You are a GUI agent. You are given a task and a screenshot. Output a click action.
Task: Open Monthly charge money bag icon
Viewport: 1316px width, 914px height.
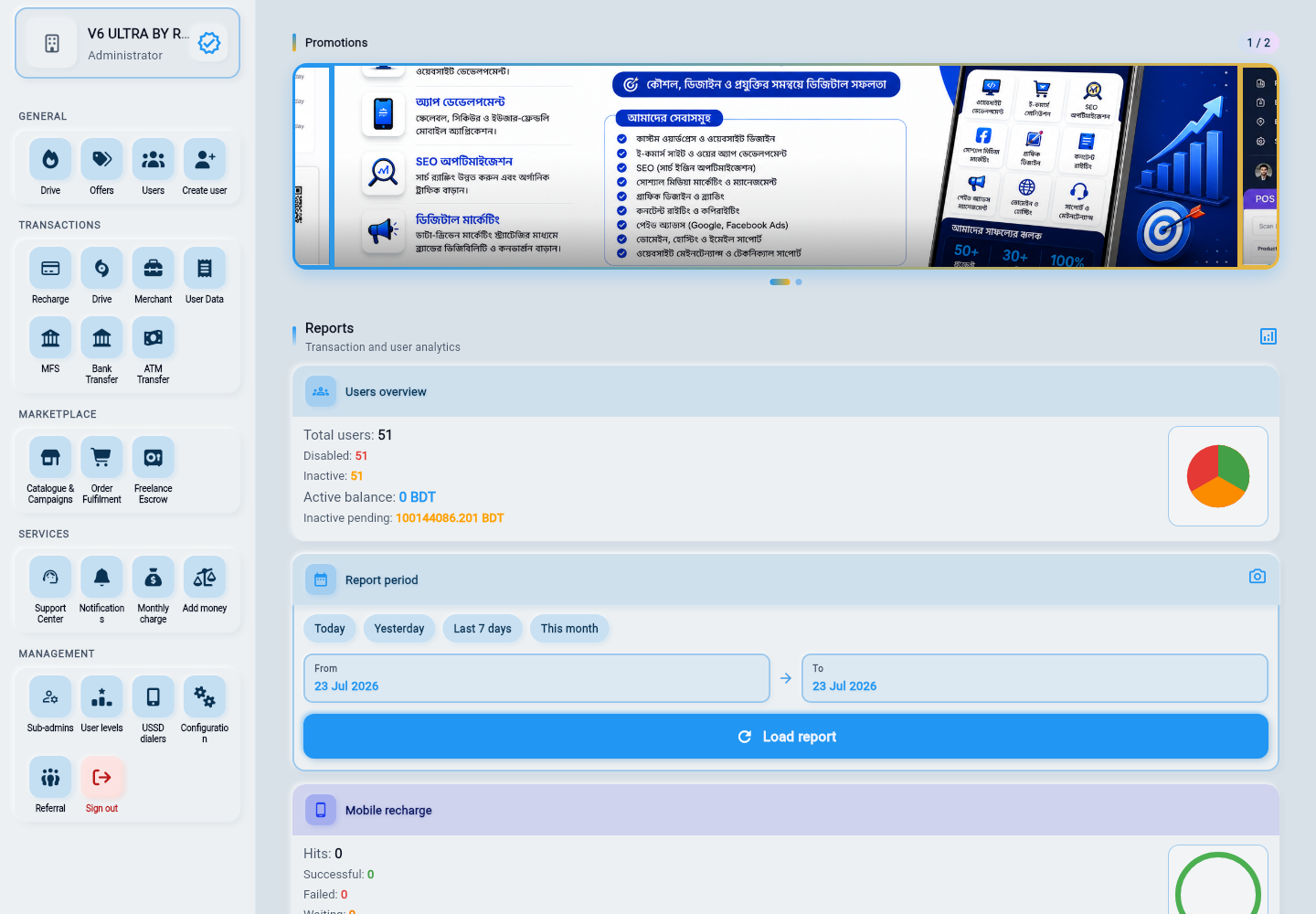(x=154, y=578)
